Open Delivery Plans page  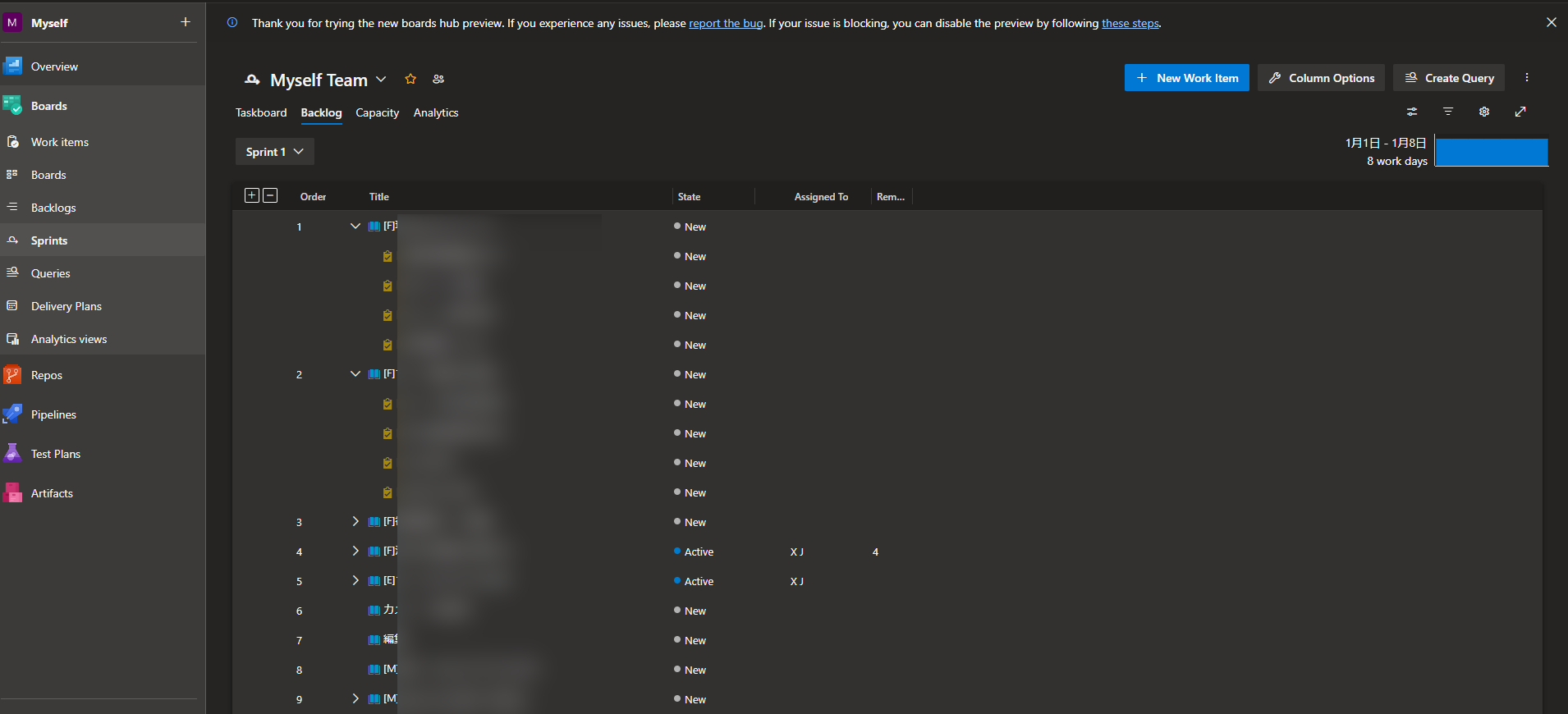pos(103,306)
